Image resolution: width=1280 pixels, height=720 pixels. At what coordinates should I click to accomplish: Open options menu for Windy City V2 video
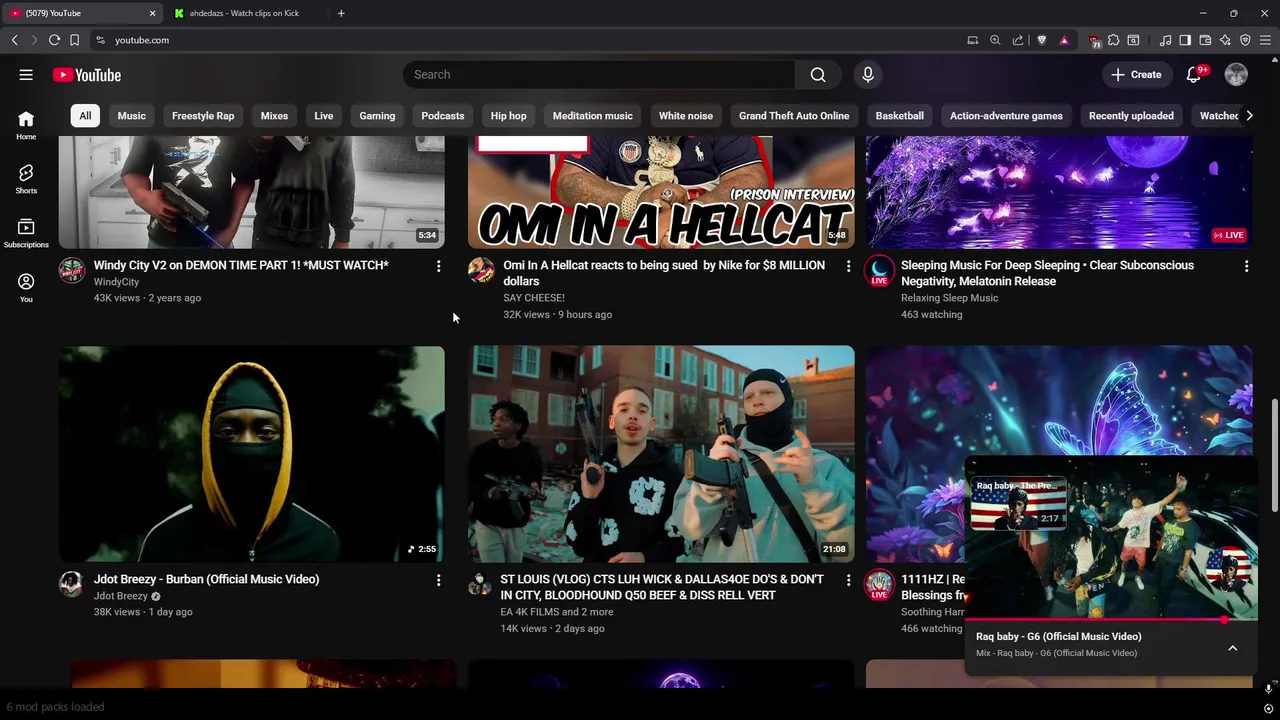pos(438,266)
